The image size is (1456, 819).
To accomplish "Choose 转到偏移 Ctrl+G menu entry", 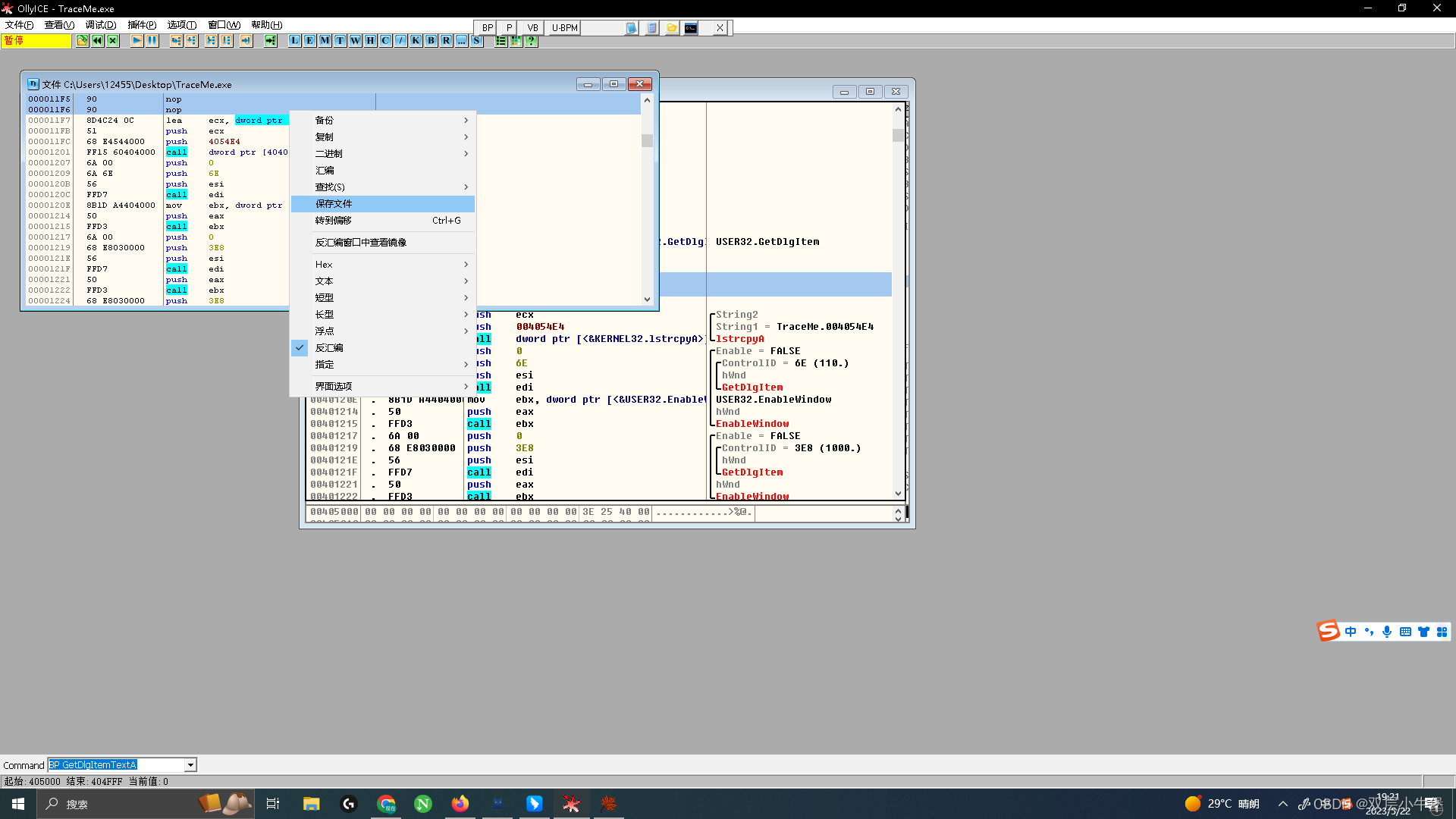I will (383, 221).
